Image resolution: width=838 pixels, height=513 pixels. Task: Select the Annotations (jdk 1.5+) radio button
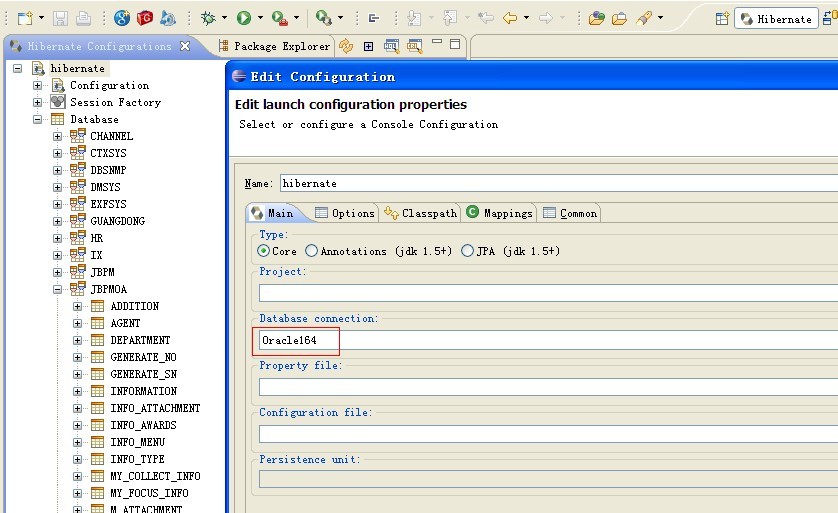[x=311, y=251]
